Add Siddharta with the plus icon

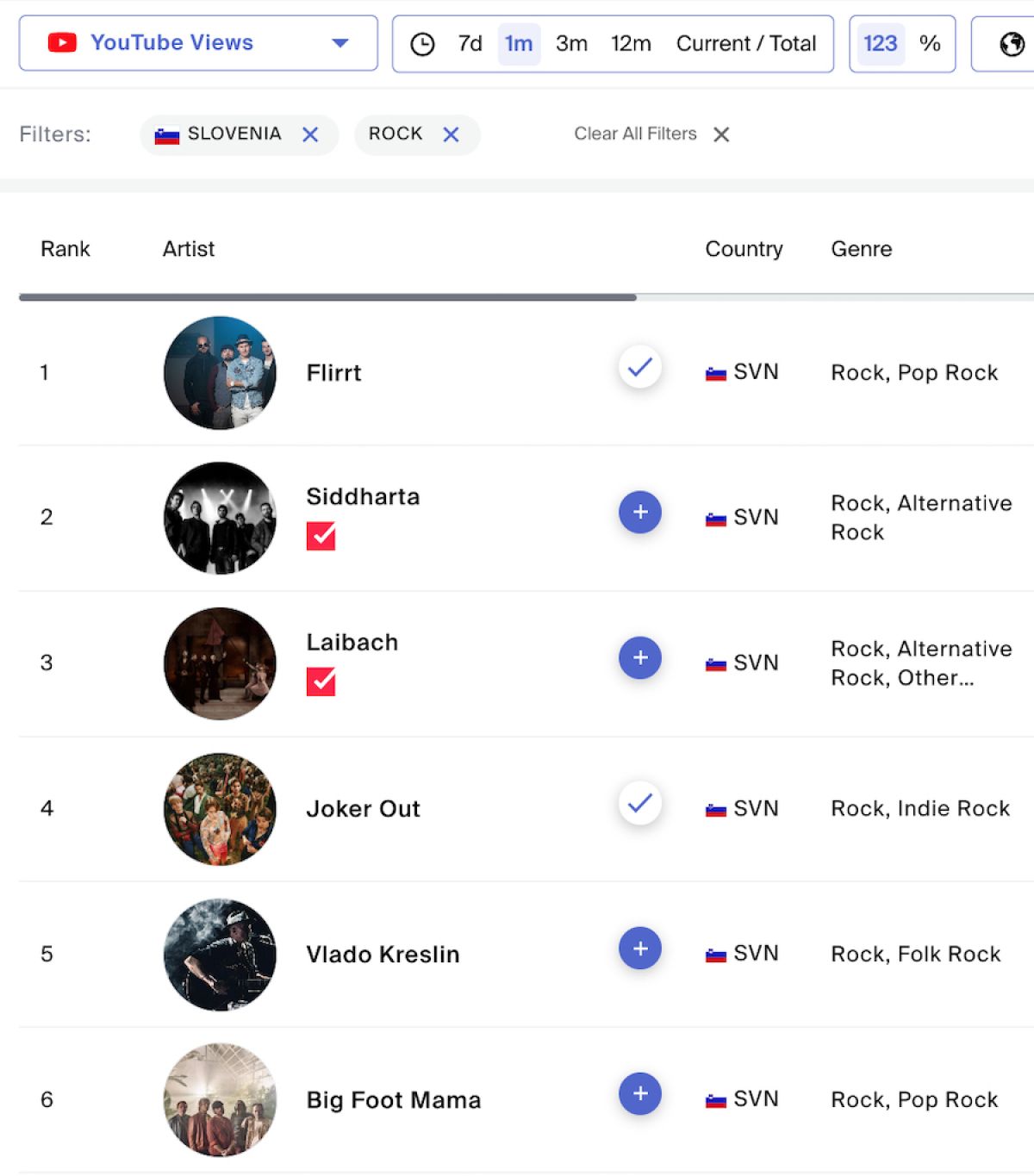[x=639, y=513]
